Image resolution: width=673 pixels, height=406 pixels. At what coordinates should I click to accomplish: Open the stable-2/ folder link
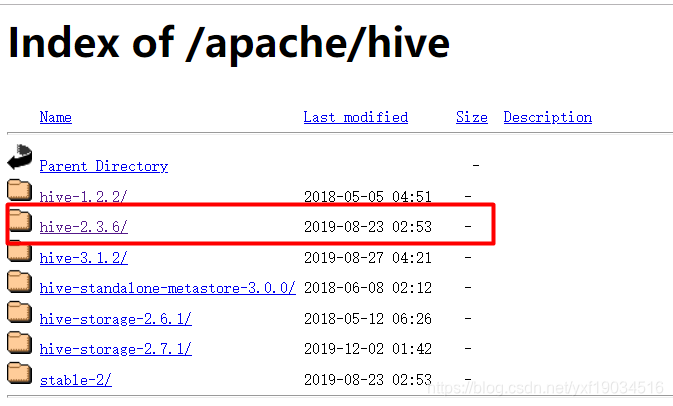(76, 380)
